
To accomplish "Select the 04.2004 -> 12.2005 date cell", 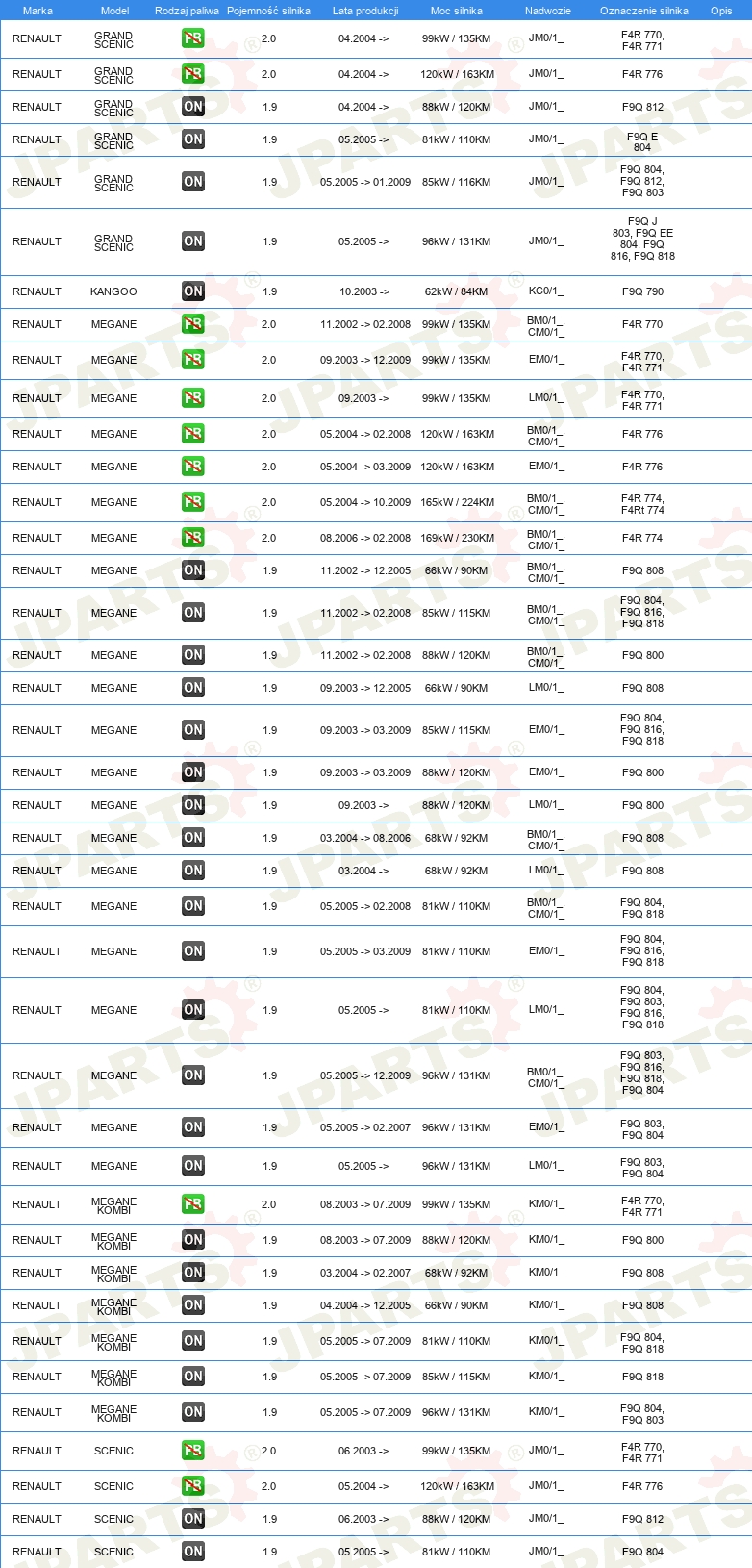I will click(x=365, y=1305).
